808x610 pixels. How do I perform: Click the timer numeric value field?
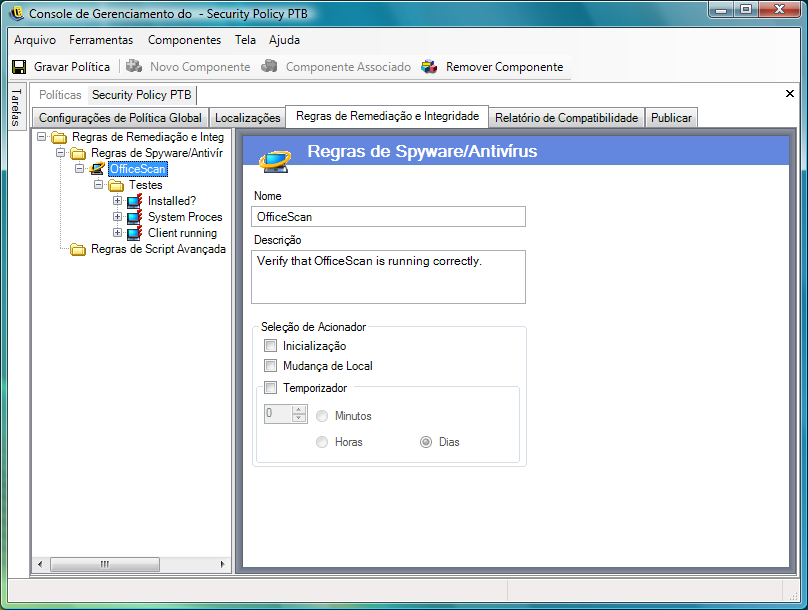[278, 414]
